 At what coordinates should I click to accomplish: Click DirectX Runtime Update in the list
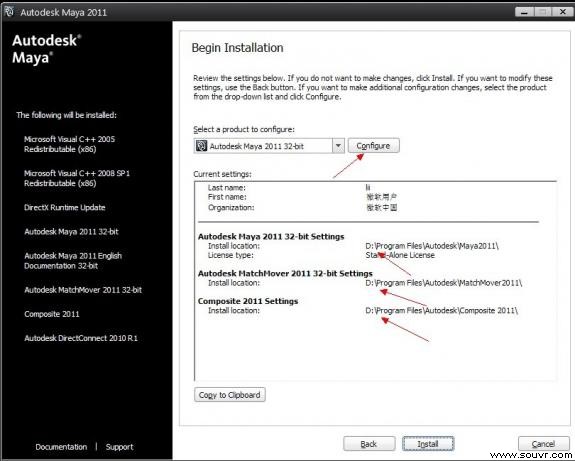[65, 208]
